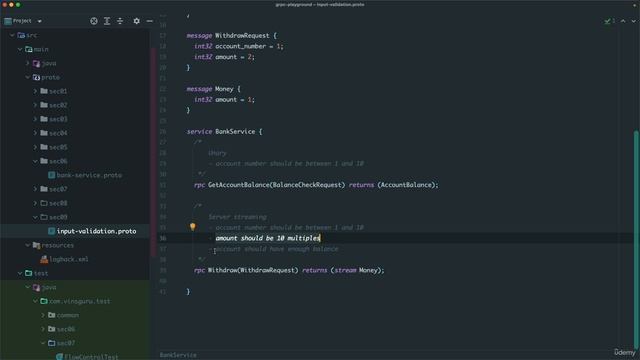The width and height of the screenshot is (640, 360).
Task: Open FlowControlTest class
Action: 91,357
